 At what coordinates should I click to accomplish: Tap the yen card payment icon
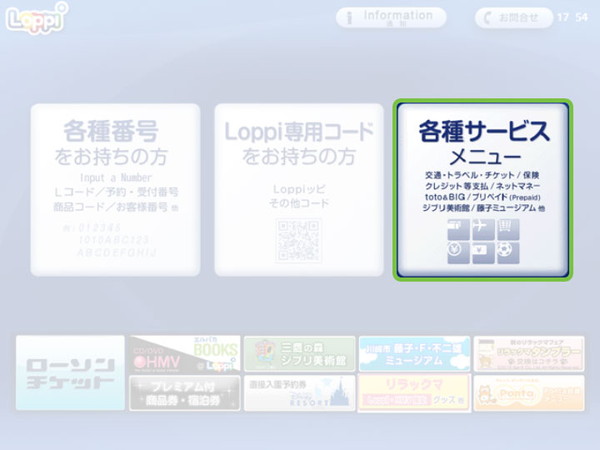(483, 253)
